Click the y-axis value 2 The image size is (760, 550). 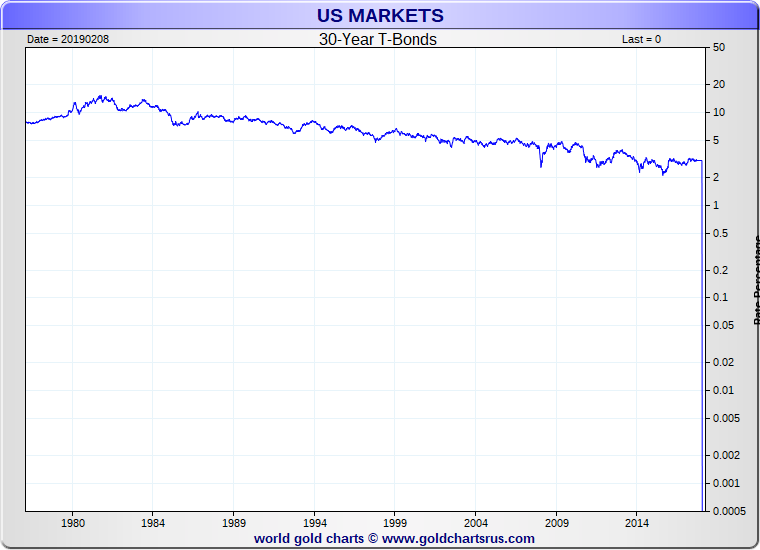pyautogui.click(x=716, y=177)
